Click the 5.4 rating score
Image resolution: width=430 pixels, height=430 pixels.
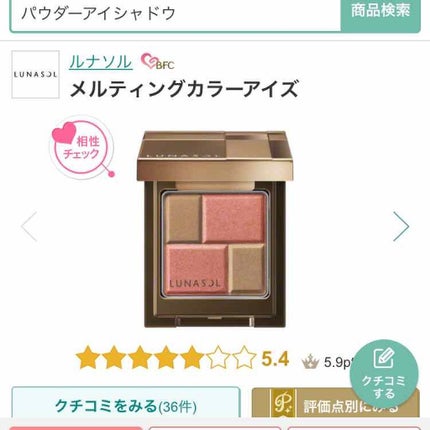(275, 359)
